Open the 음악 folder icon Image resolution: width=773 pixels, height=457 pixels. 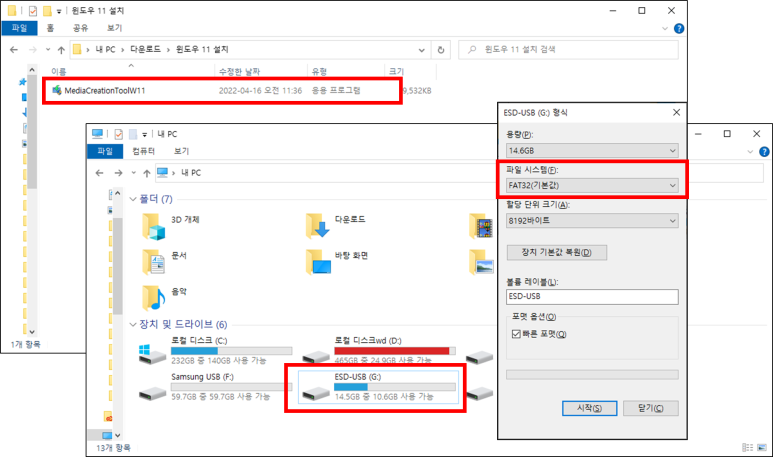coord(153,298)
